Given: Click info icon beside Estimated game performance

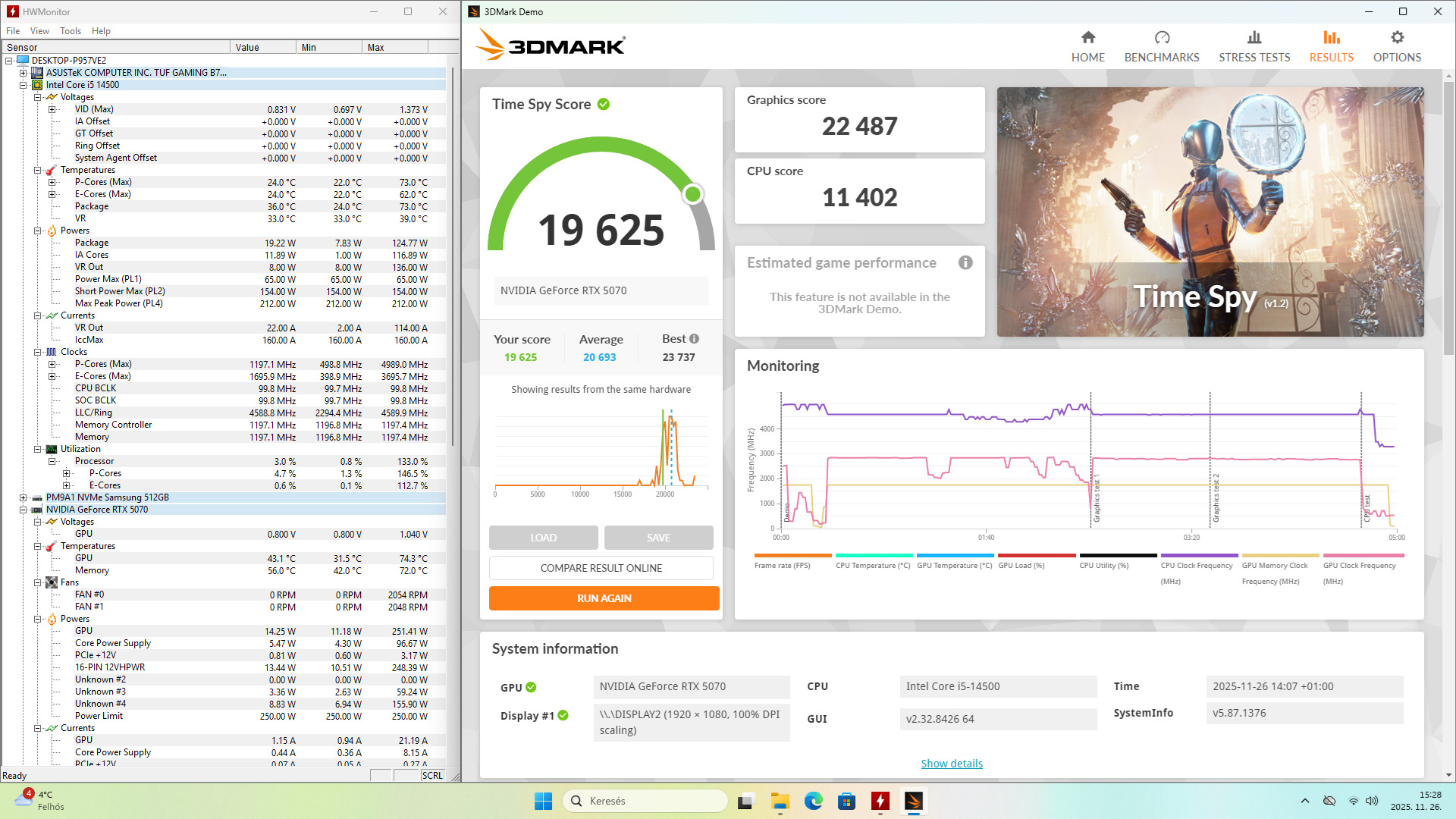Looking at the screenshot, I should click(965, 262).
